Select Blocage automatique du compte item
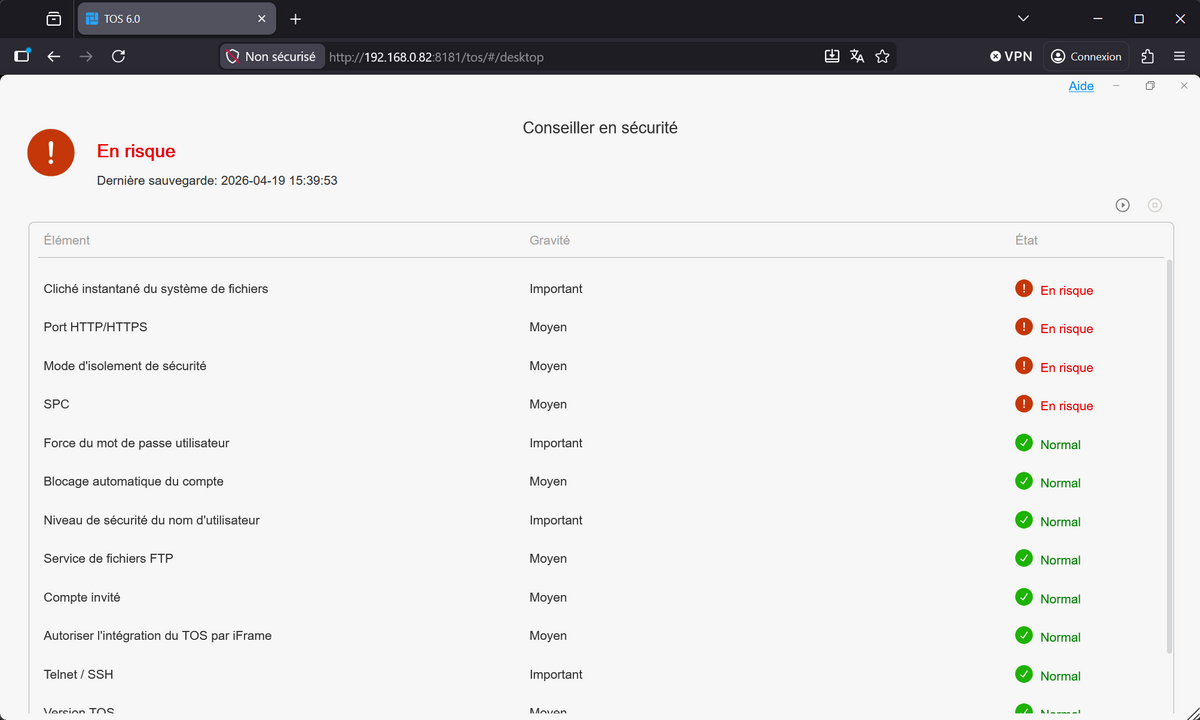1200x720 pixels. coord(134,481)
